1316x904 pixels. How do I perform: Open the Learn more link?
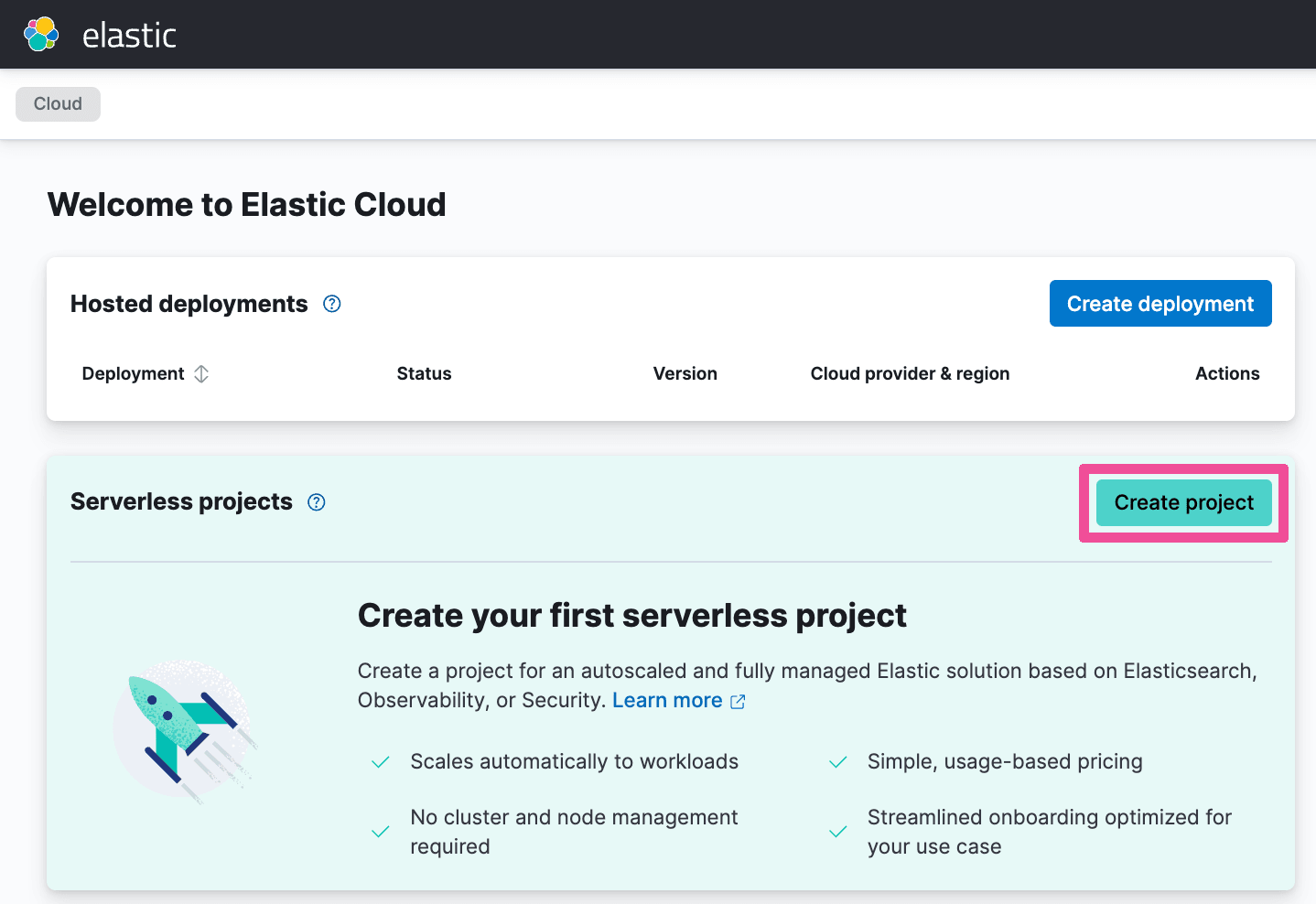coord(668,700)
